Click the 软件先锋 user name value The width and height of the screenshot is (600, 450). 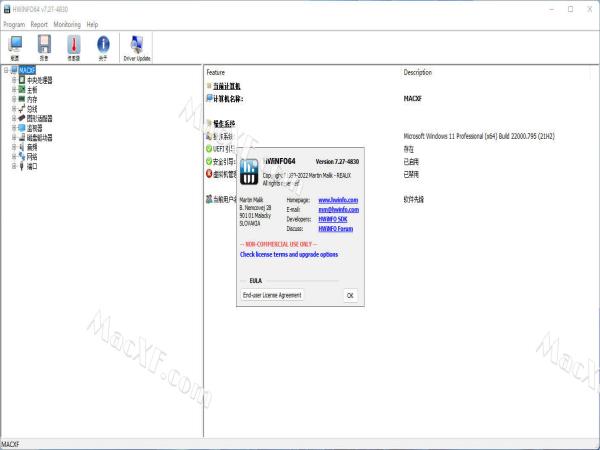[x=414, y=199]
